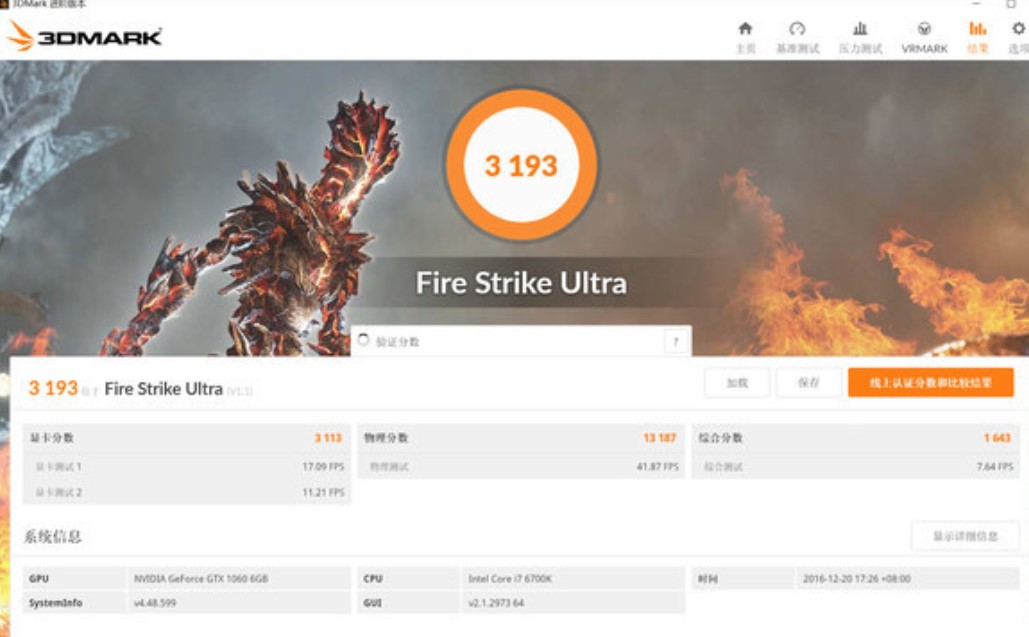1029x637 pixels.
Task: Click the orange compare results online button
Action: pos(931,382)
